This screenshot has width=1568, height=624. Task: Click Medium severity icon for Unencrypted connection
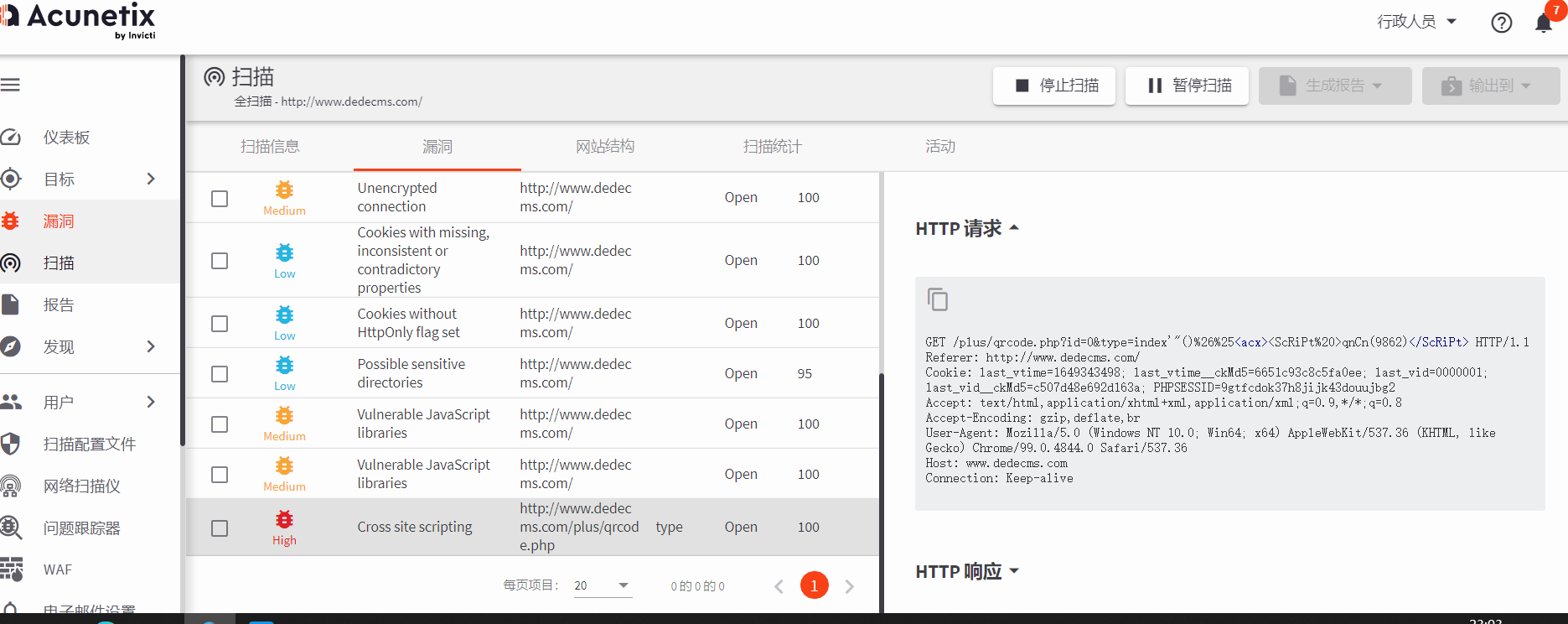click(x=285, y=190)
